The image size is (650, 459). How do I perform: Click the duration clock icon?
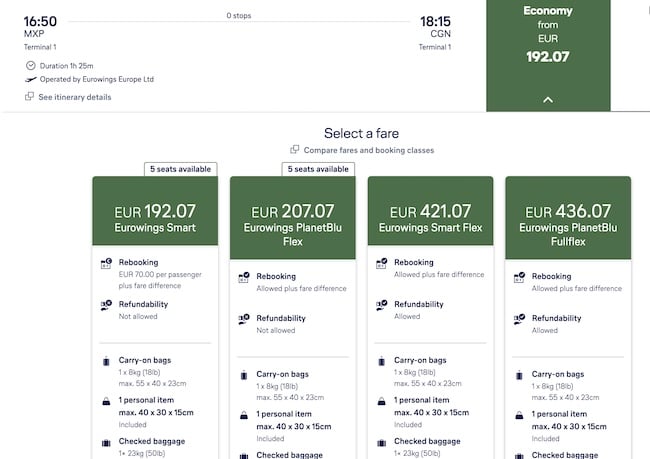coord(30,65)
